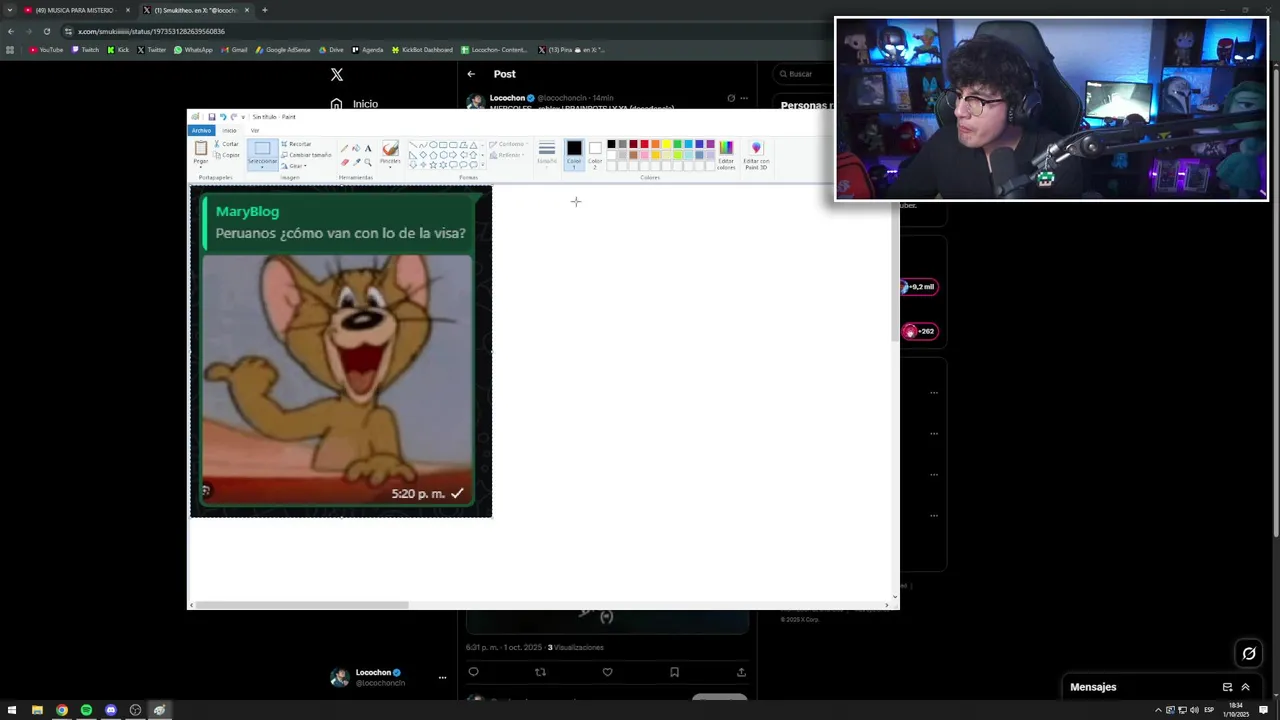Open account menu dots beside Locochon
The image size is (1280, 720).
442,677
